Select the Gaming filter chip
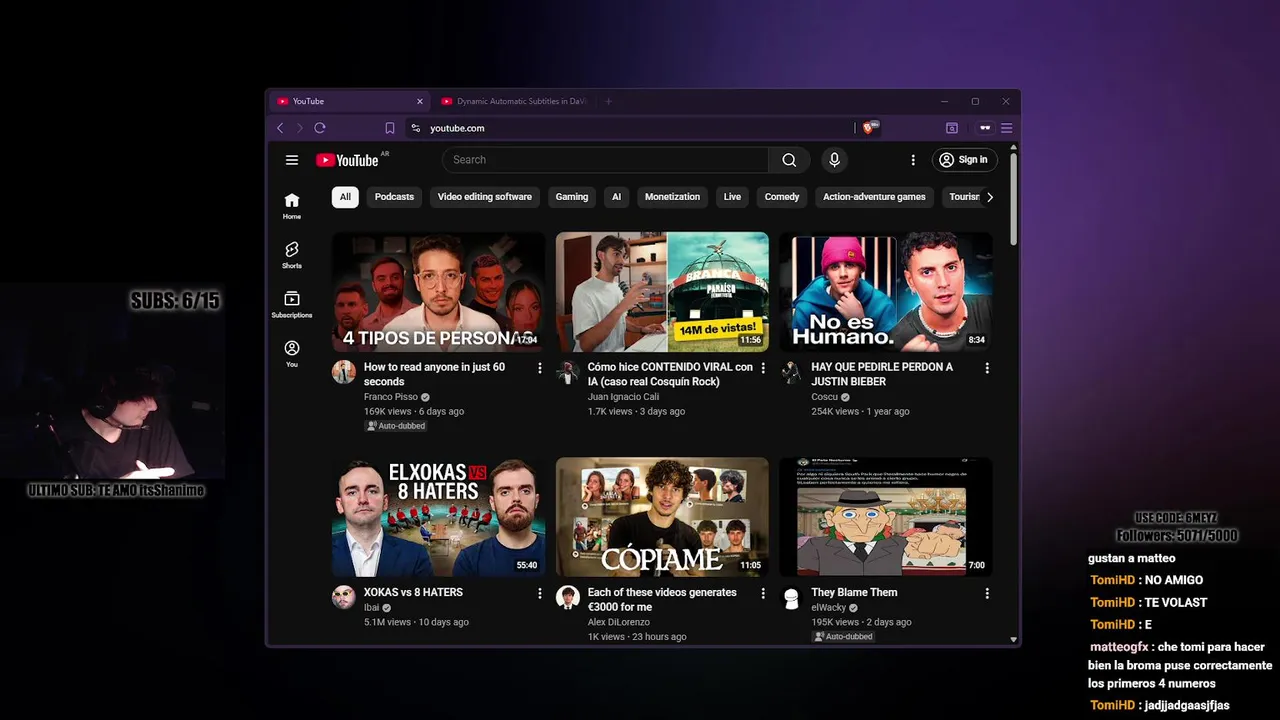 click(x=572, y=197)
